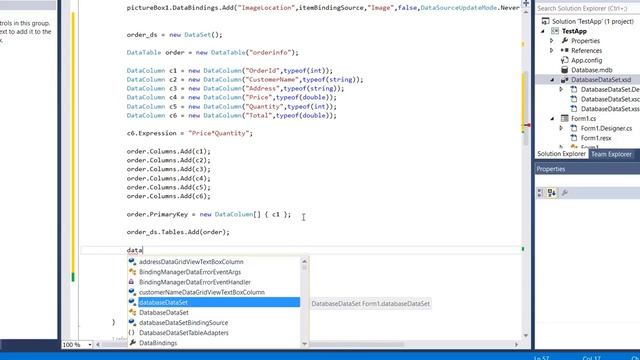Click the field icon beside customerNameDataGridViewTextBoxColumn
The height and width of the screenshot is (360, 640).
point(132,292)
